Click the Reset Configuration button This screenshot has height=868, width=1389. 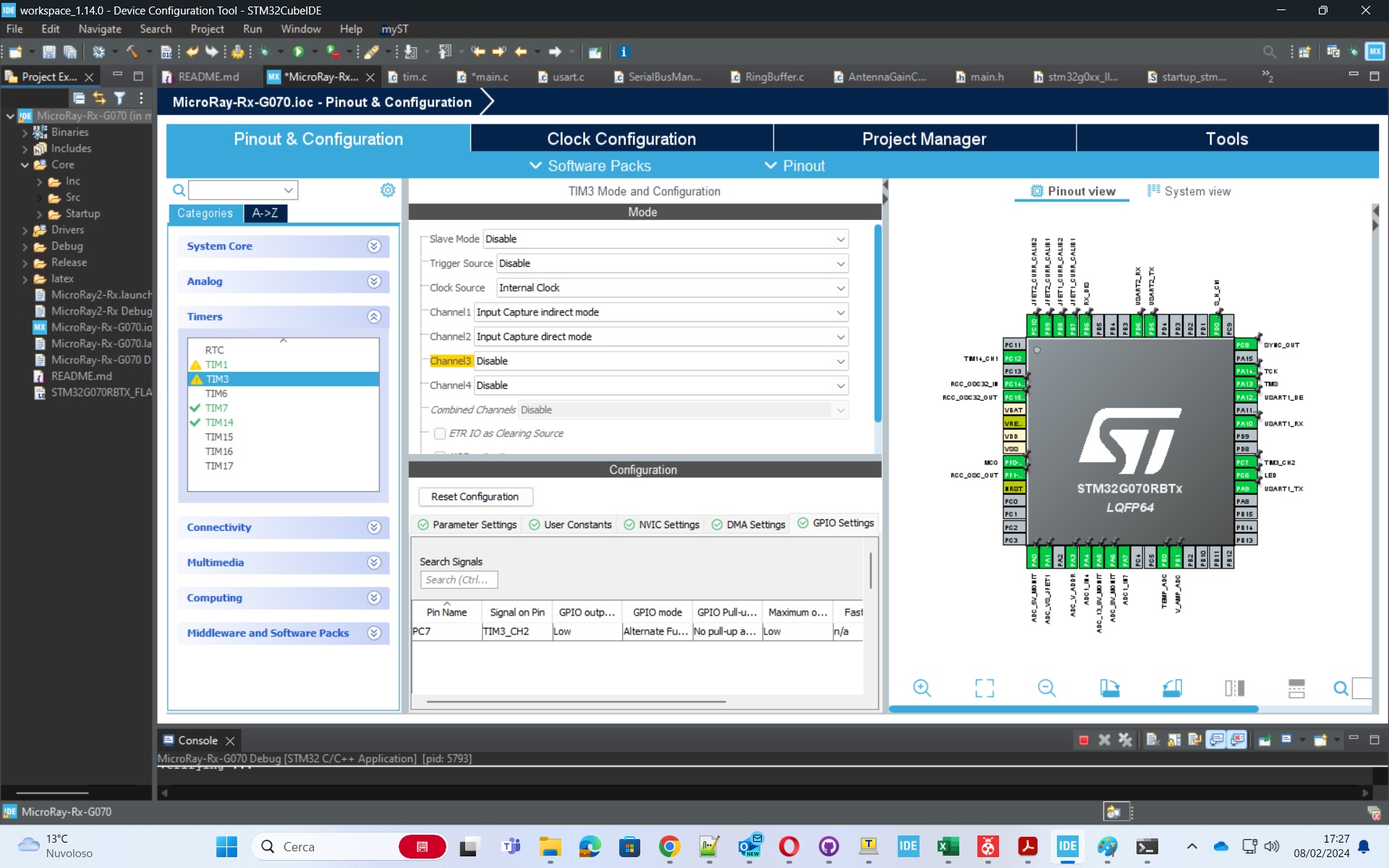[x=475, y=497]
